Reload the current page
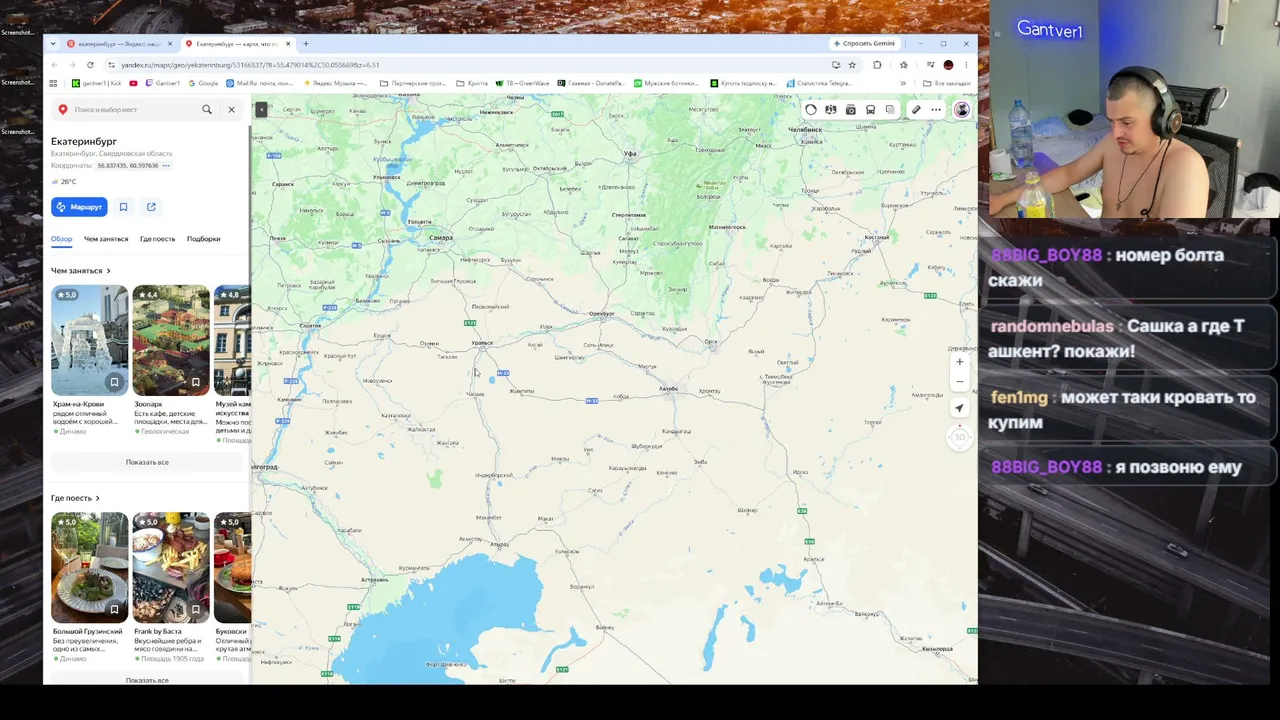The width and height of the screenshot is (1280, 720). (90, 65)
